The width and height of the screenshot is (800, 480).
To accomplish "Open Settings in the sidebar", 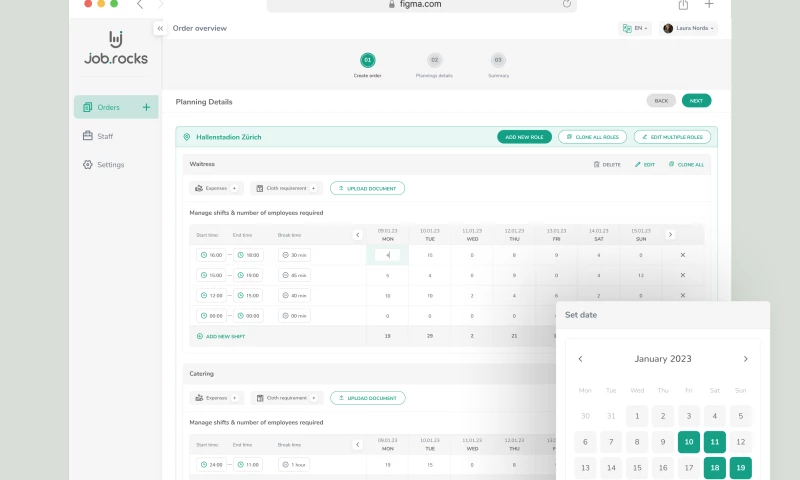I will click(x=104, y=165).
